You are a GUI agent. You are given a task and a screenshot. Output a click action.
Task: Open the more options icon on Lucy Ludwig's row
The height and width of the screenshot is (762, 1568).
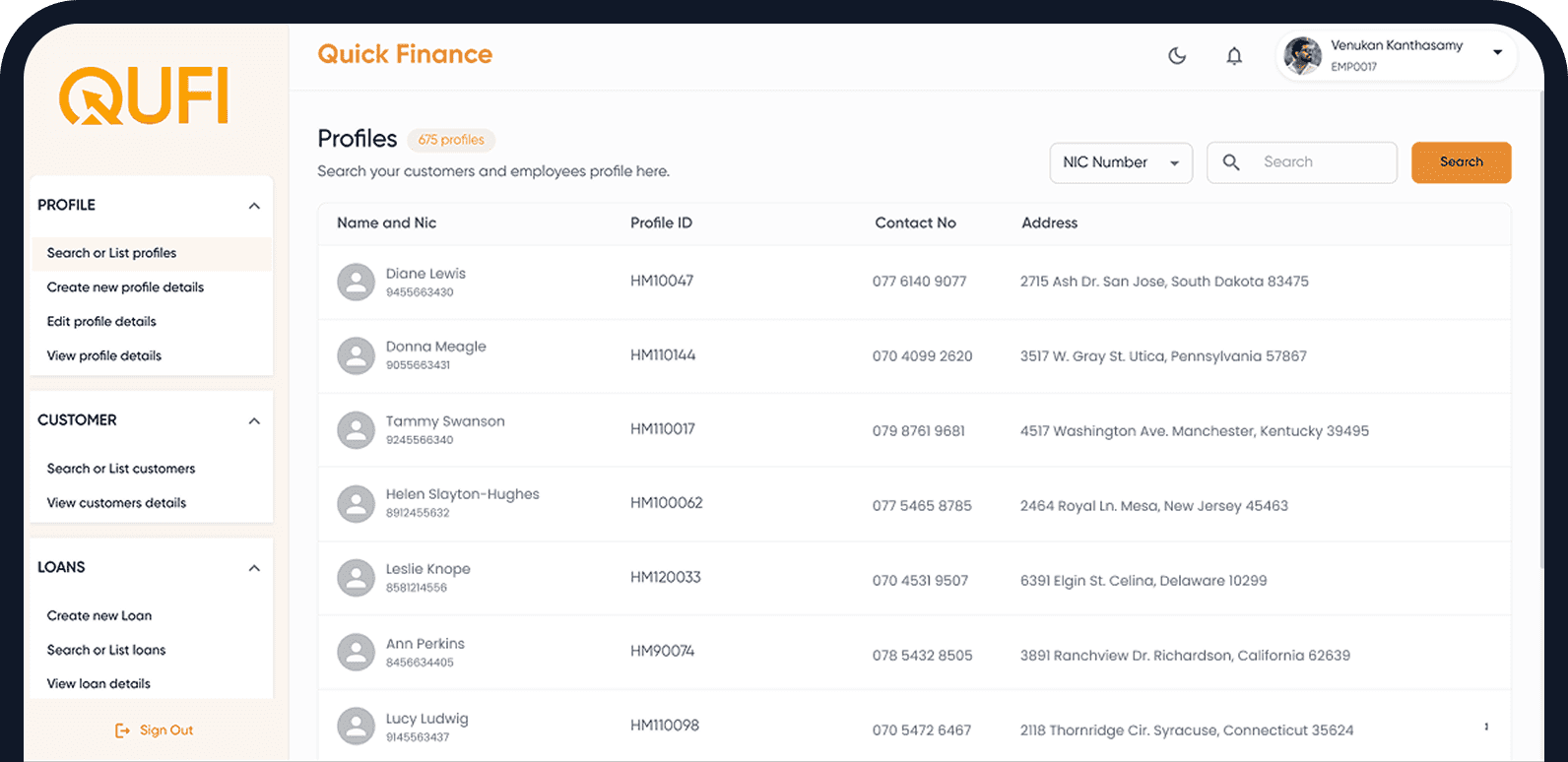click(x=1486, y=727)
